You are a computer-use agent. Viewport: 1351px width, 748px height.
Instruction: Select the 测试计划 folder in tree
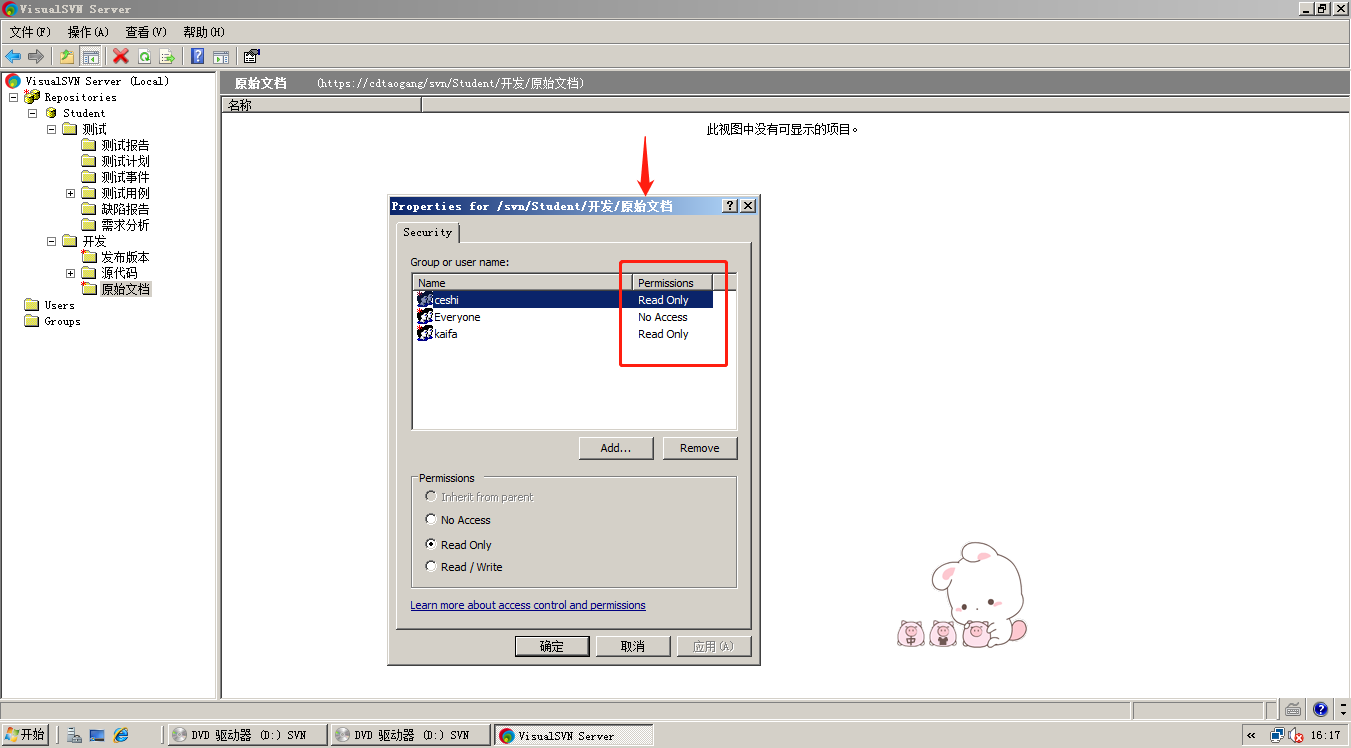tap(125, 161)
